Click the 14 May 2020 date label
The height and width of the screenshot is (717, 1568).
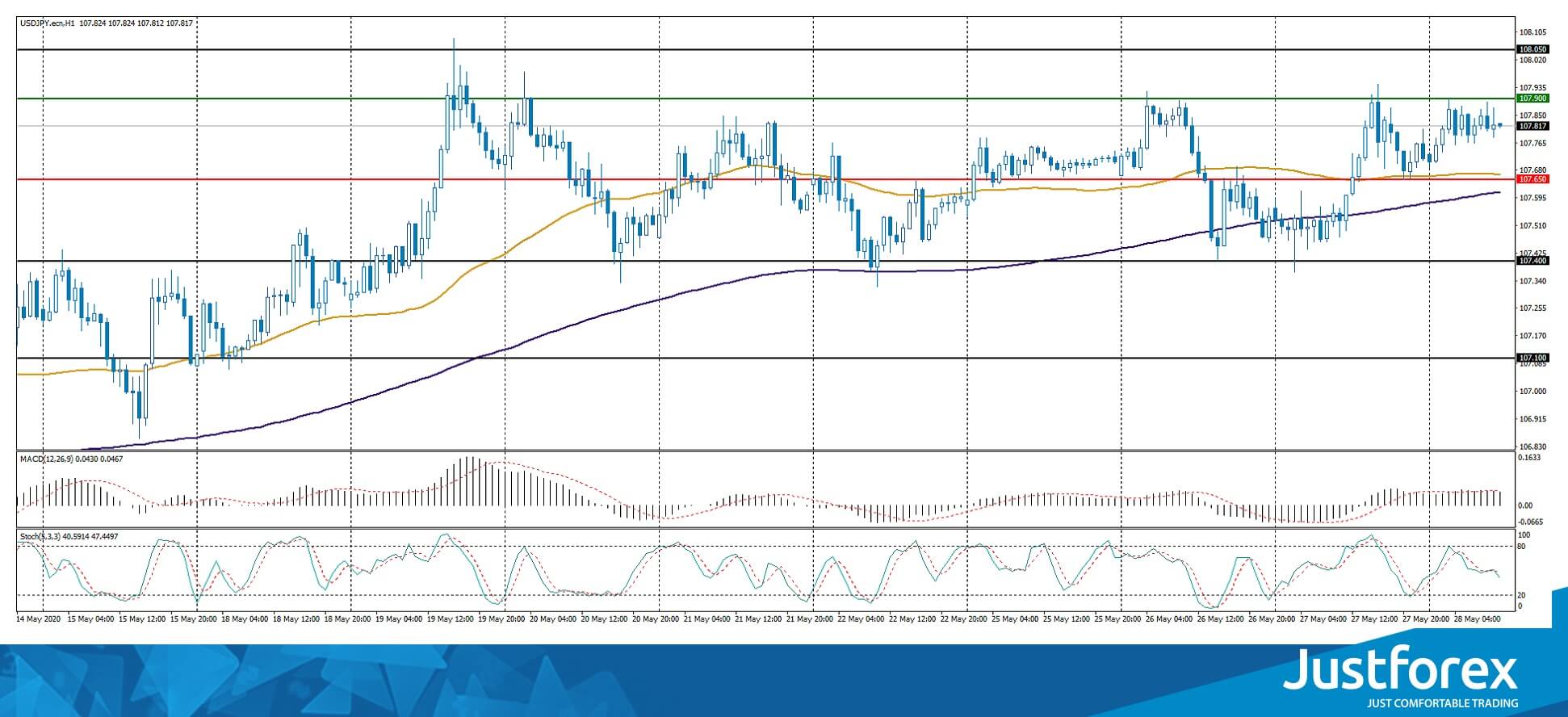point(40,618)
